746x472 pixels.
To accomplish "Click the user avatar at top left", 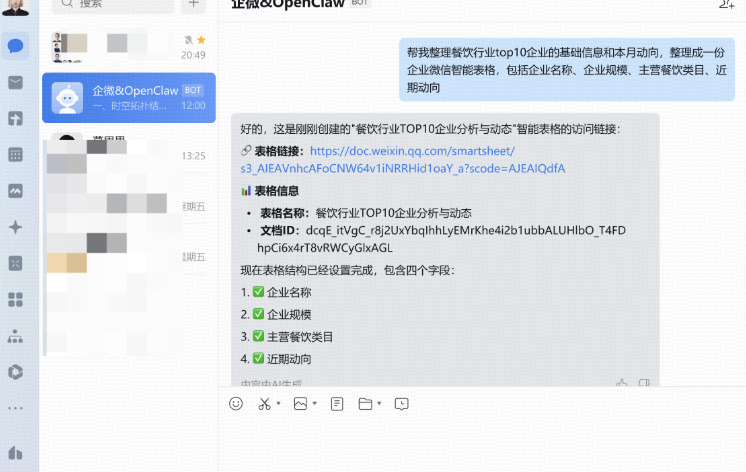I will 16,7.
